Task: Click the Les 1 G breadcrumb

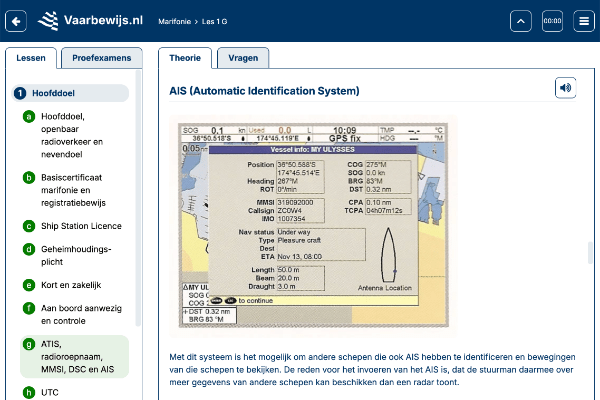Action: click(x=214, y=22)
